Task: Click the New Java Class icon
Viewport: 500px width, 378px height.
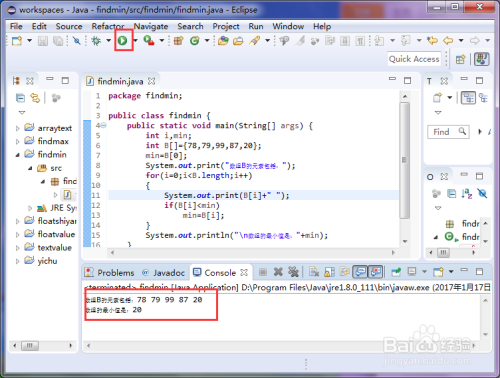Action: click(x=195, y=41)
